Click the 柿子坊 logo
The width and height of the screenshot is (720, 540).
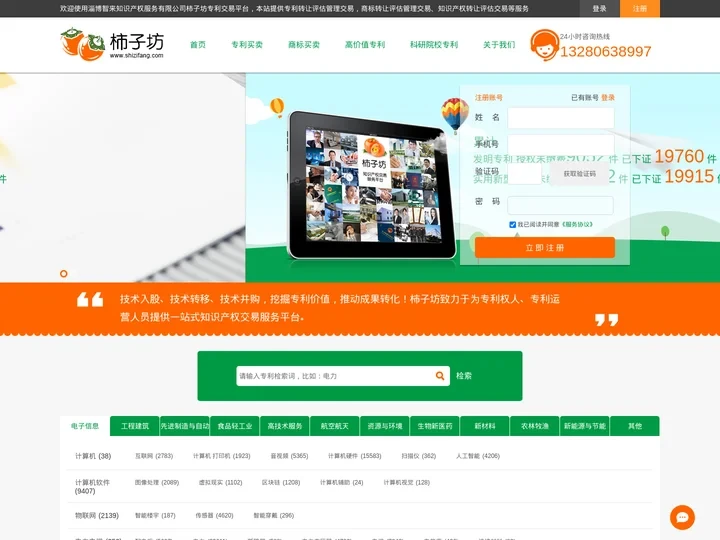112,45
